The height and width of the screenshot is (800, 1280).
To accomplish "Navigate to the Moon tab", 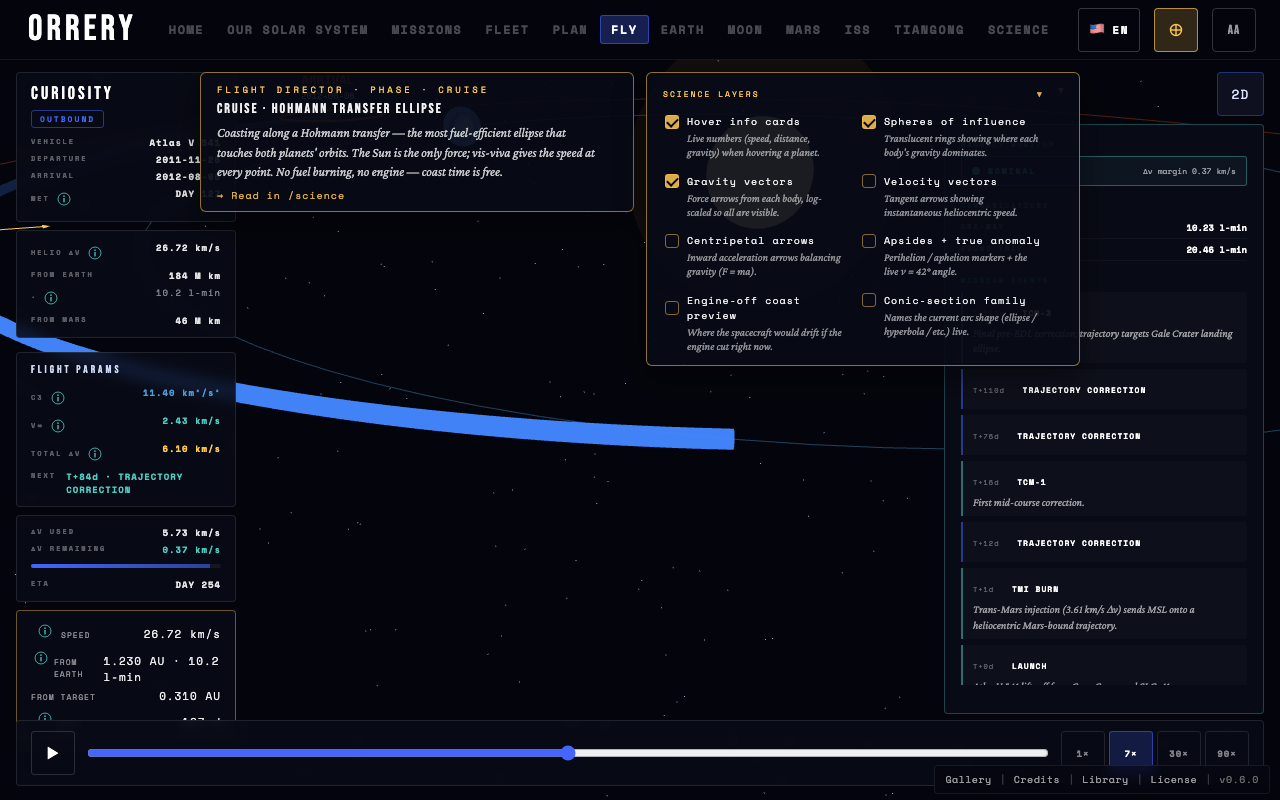I will tap(745, 30).
